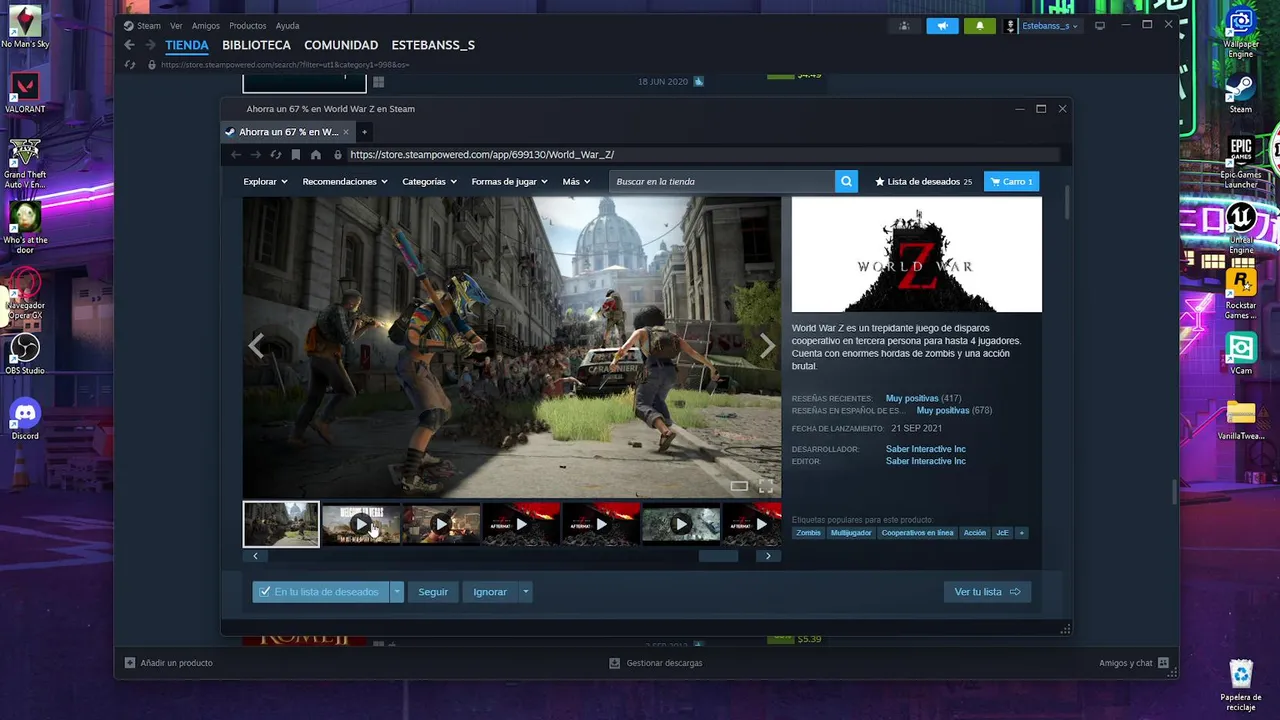Screen dimensions: 1280x720
Task: Open the Discord desktop icon
Action: (25, 419)
